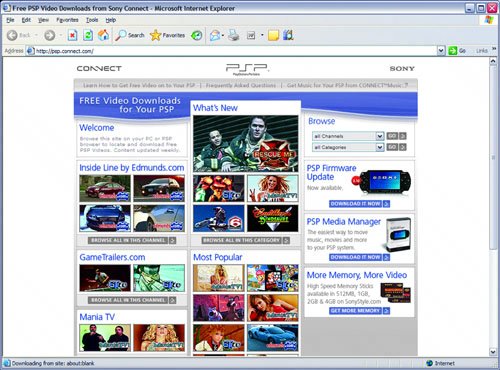The width and height of the screenshot is (500, 370).
Task: Click the Refresh page toolbar icon
Action: point(88,35)
